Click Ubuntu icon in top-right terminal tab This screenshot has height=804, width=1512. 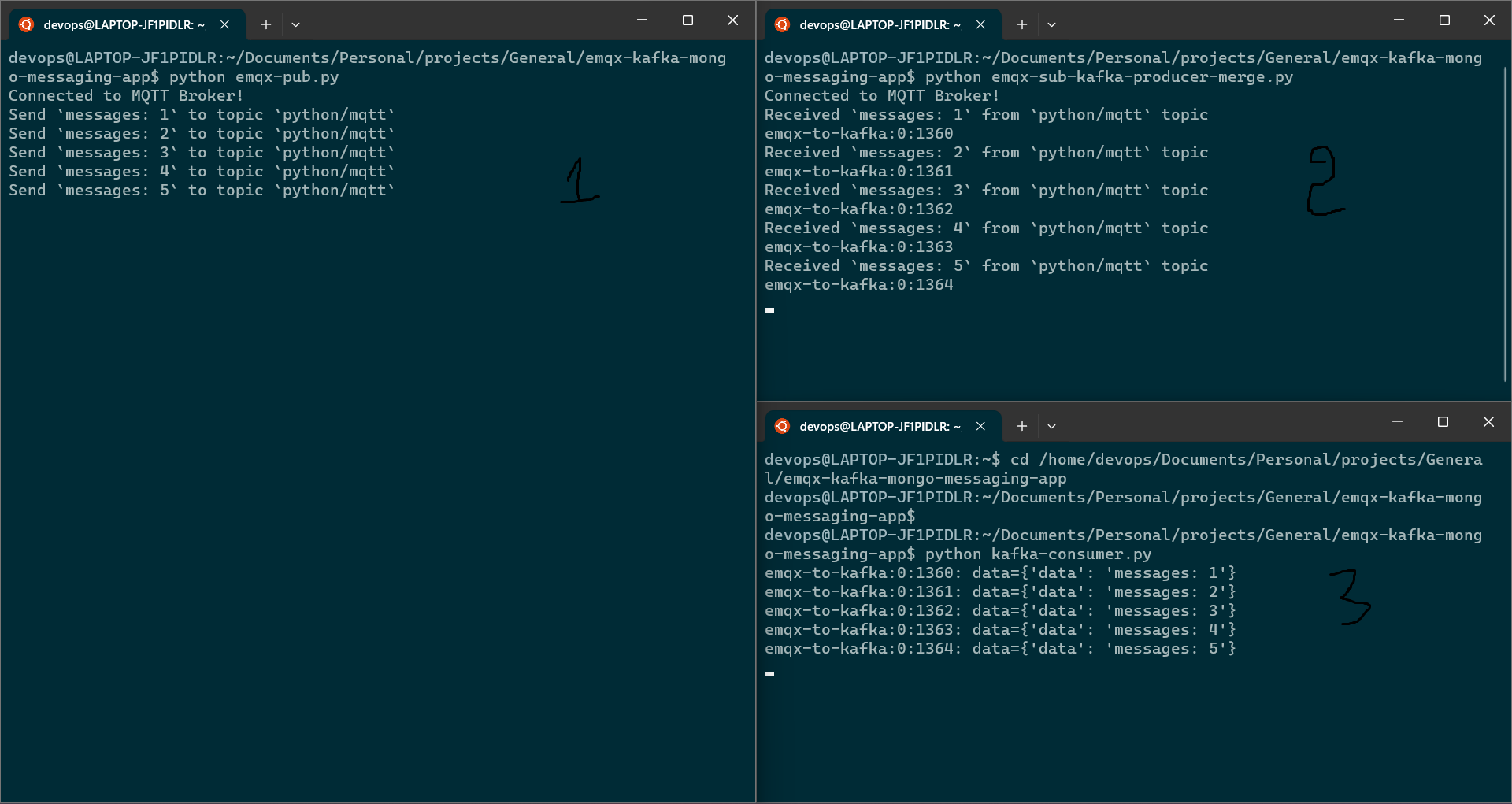782,24
